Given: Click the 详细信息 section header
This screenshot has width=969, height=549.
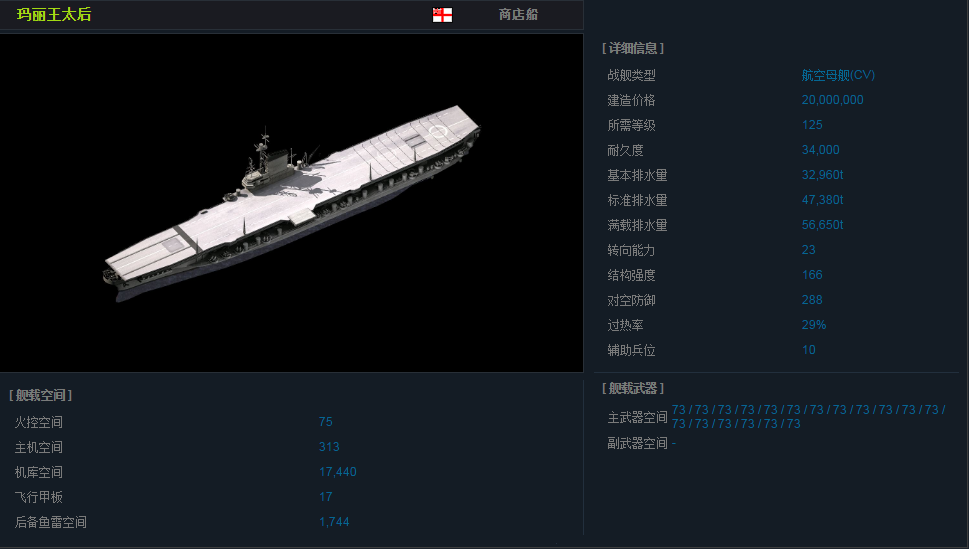Looking at the screenshot, I should point(633,48).
